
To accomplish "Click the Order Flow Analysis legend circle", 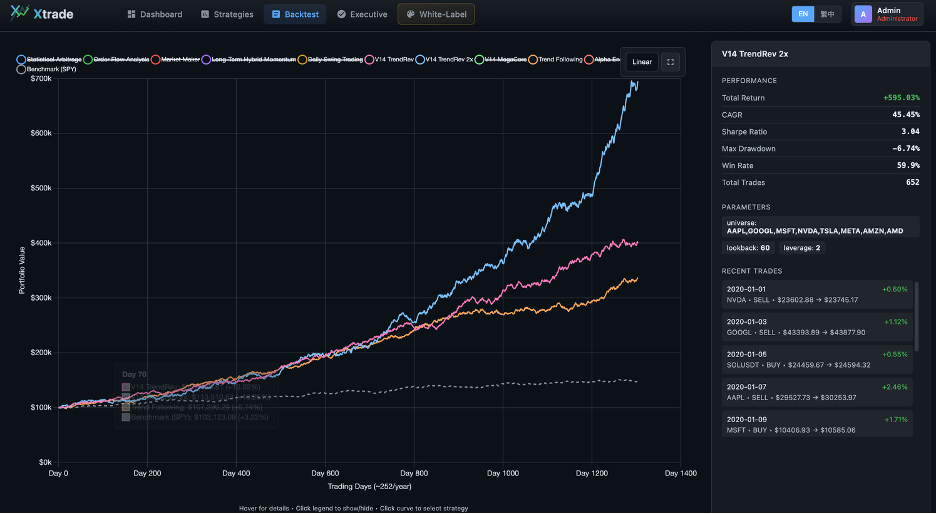I will click(x=89, y=60).
